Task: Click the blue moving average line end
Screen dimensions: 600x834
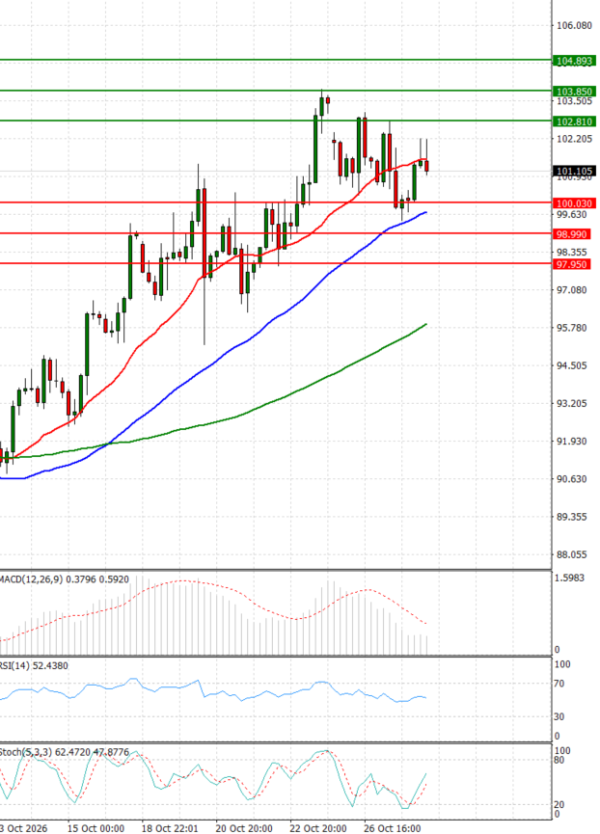Action: [426, 212]
